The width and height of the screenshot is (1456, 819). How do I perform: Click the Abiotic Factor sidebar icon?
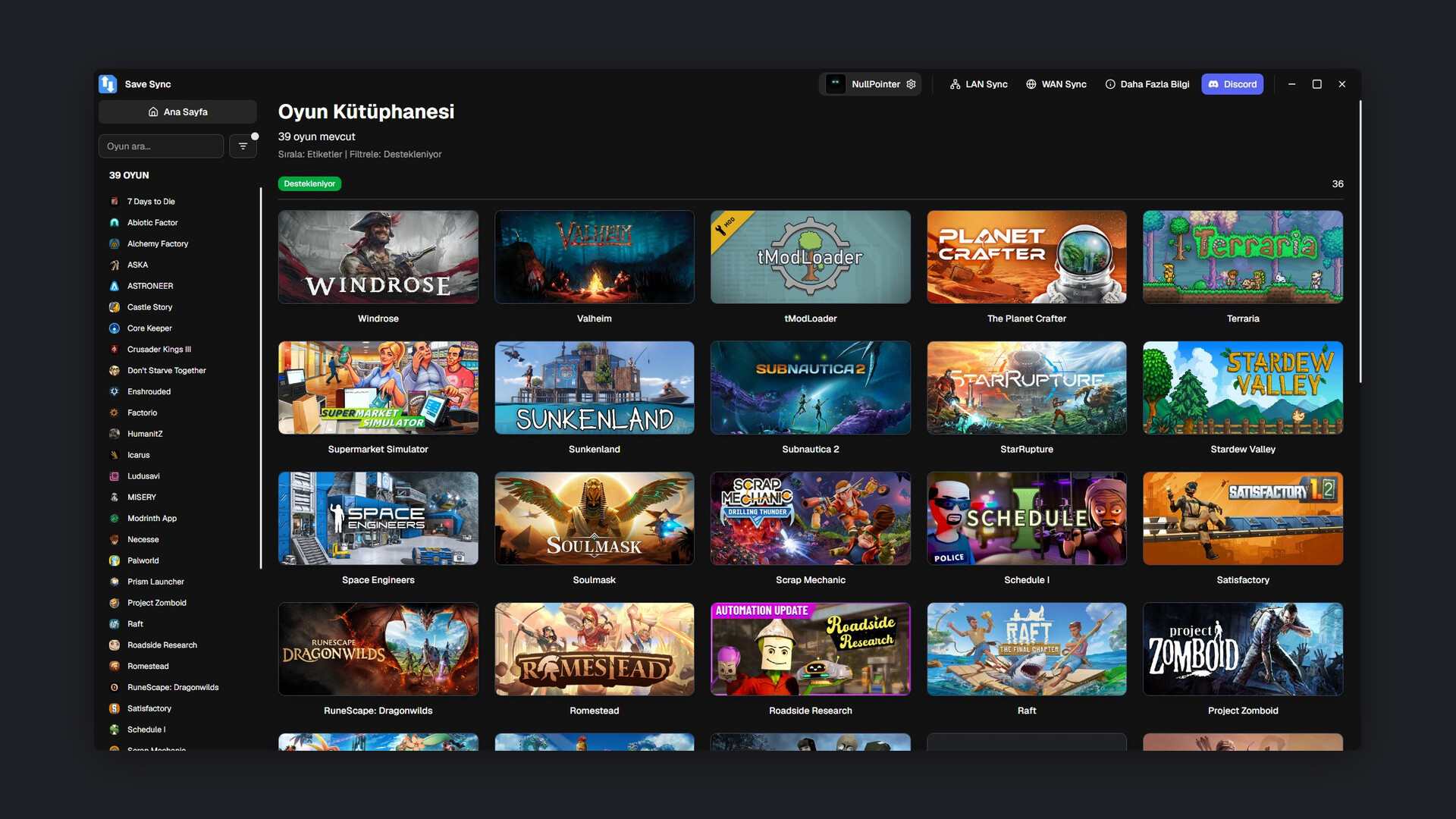[115, 223]
